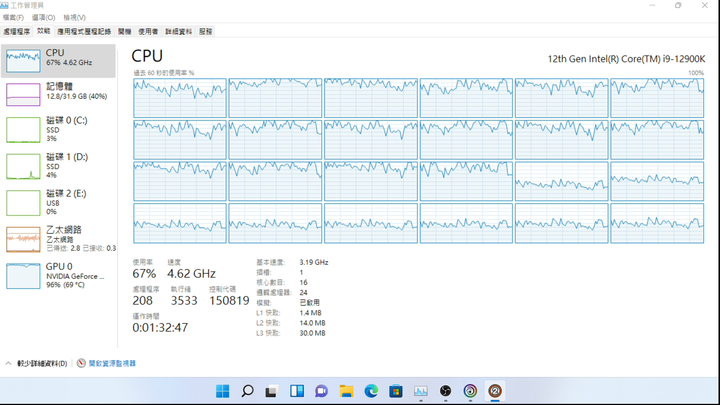Viewport: 720px width, 405px height.
Task: Open the 選項(O) menu
Action: click(44, 17)
